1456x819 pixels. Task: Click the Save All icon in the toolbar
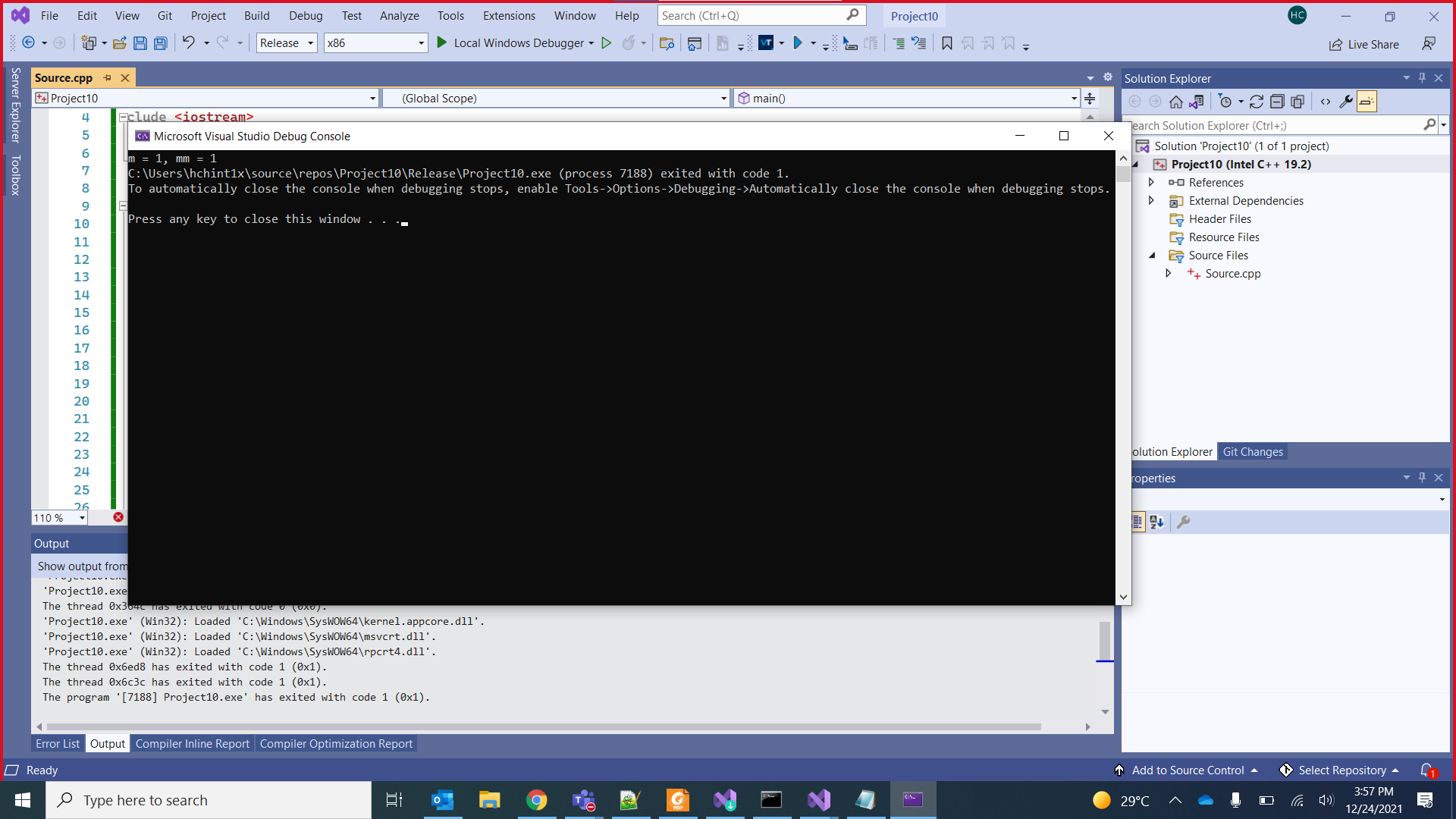[x=160, y=43]
